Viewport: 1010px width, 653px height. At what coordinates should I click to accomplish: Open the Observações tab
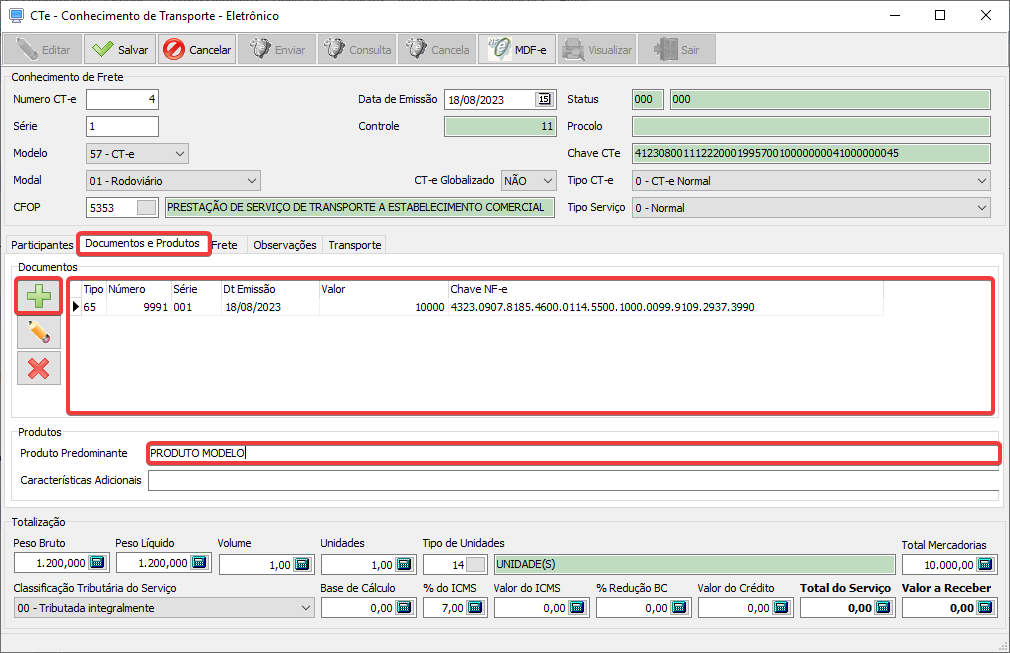(285, 245)
